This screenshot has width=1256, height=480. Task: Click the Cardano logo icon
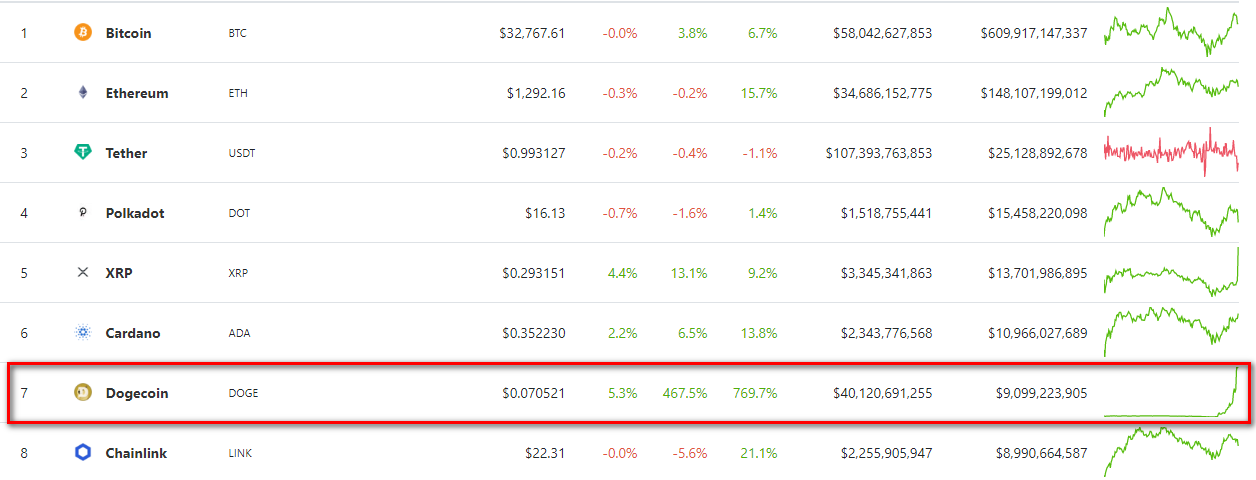click(83, 333)
